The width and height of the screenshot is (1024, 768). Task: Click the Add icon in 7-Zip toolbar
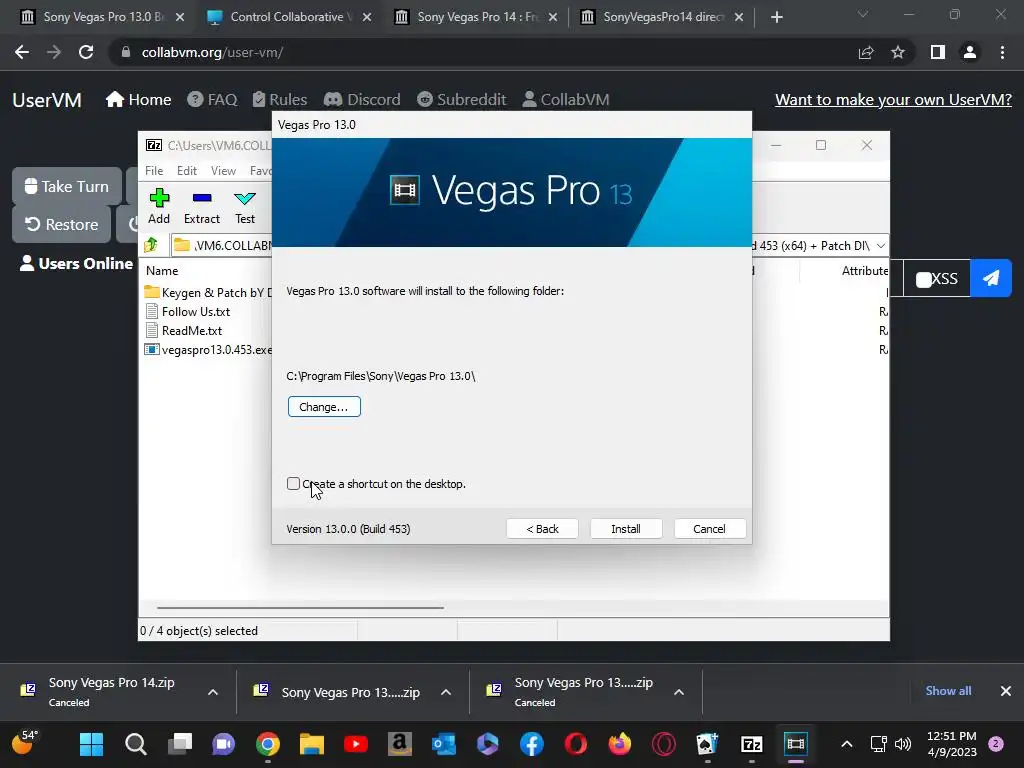pos(159,206)
